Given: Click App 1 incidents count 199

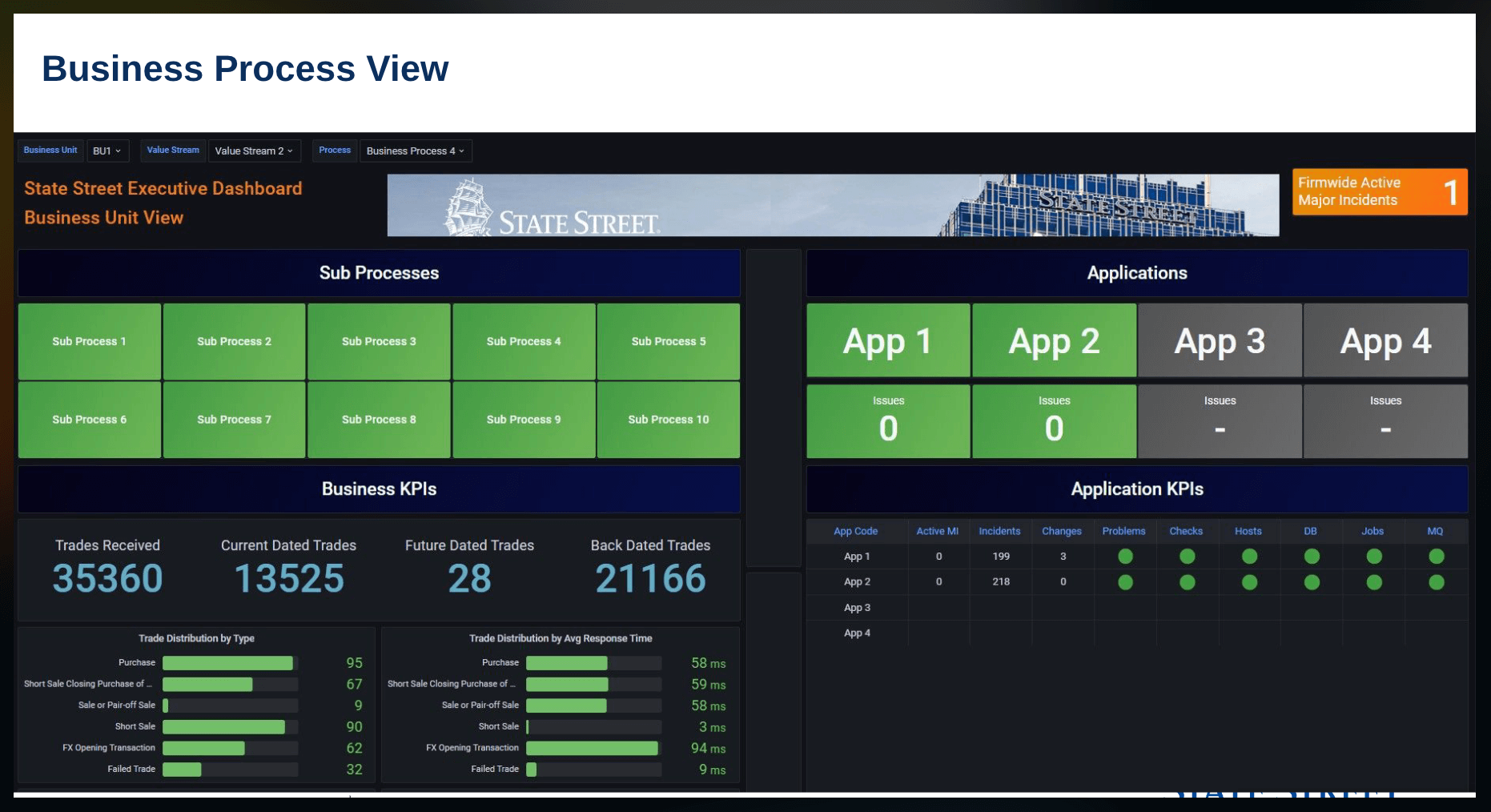Looking at the screenshot, I should click(x=1001, y=557).
